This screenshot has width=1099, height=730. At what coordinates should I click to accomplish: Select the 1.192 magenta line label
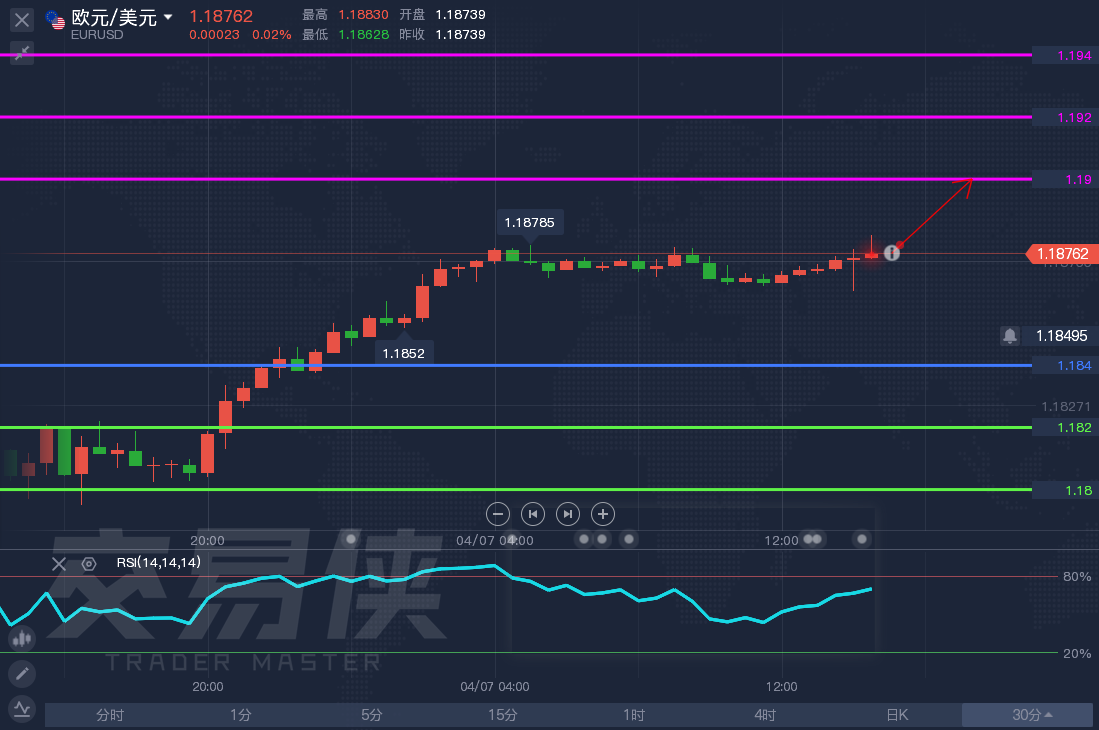coord(1065,117)
